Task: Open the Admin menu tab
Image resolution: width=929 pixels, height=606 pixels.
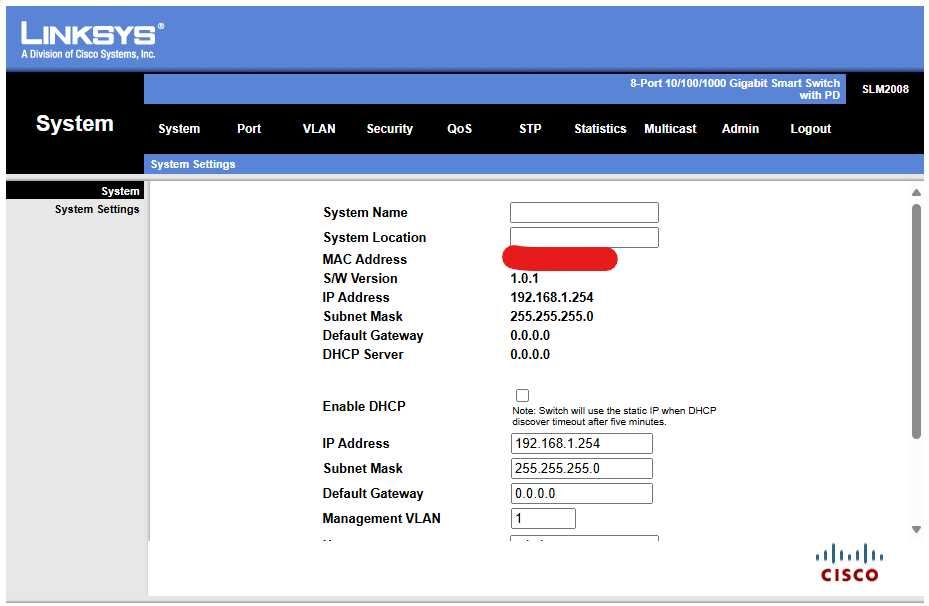Action: pyautogui.click(x=740, y=129)
